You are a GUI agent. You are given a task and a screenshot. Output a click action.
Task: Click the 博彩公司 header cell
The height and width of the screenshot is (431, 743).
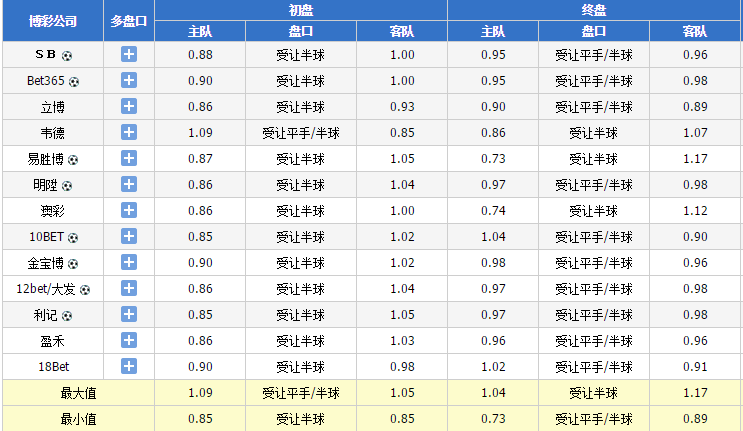(51, 20)
